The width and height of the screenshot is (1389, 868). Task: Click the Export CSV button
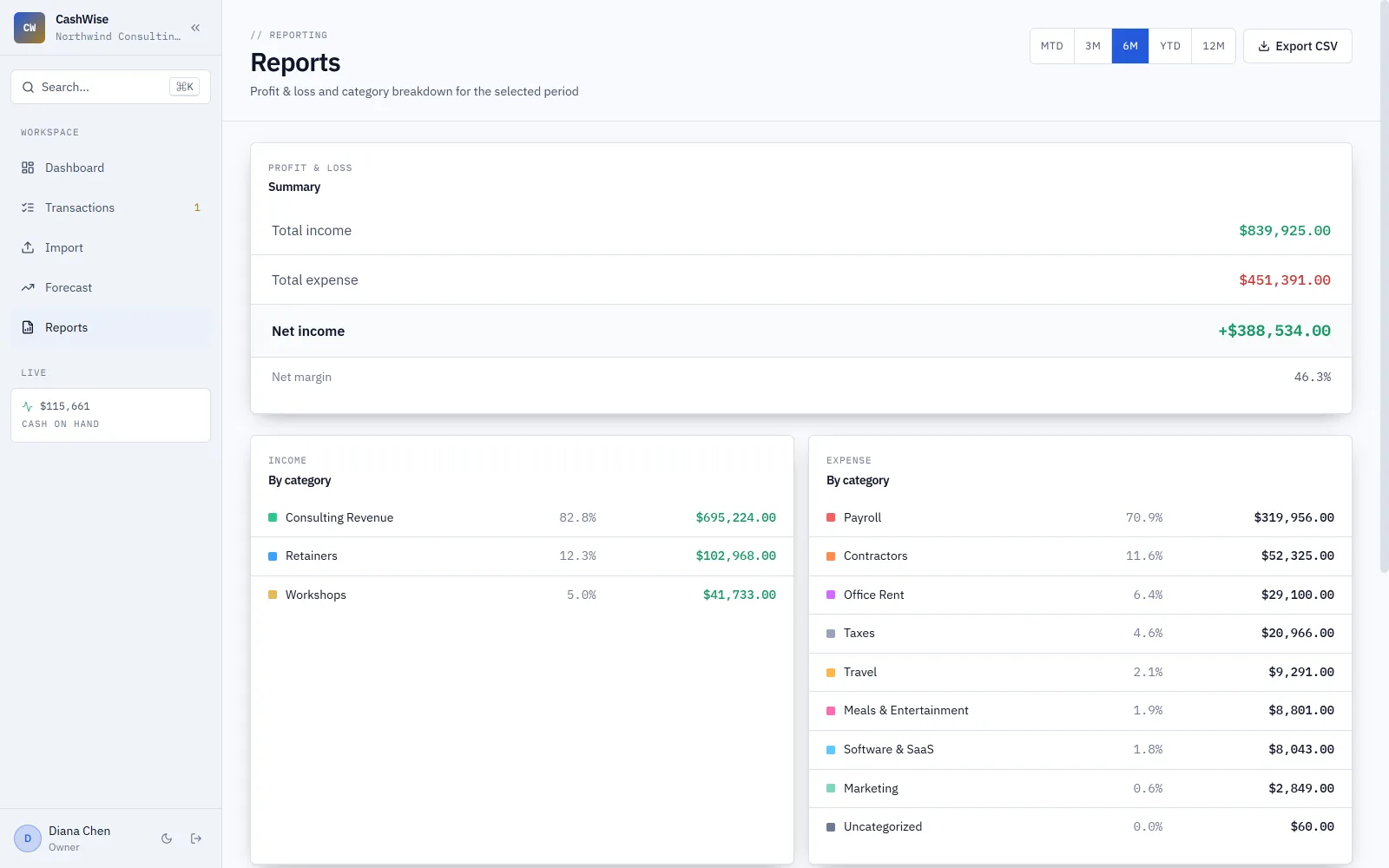(1298, 46)
